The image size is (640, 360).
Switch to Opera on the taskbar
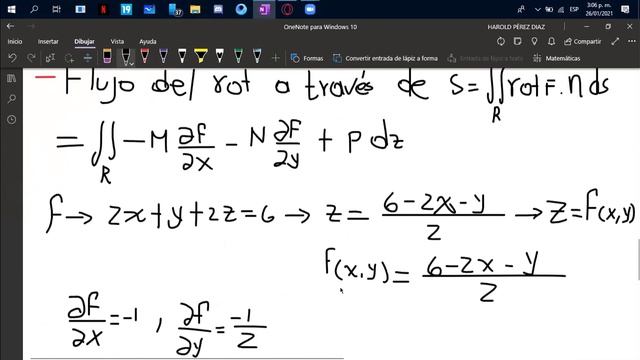click(287, 9)
